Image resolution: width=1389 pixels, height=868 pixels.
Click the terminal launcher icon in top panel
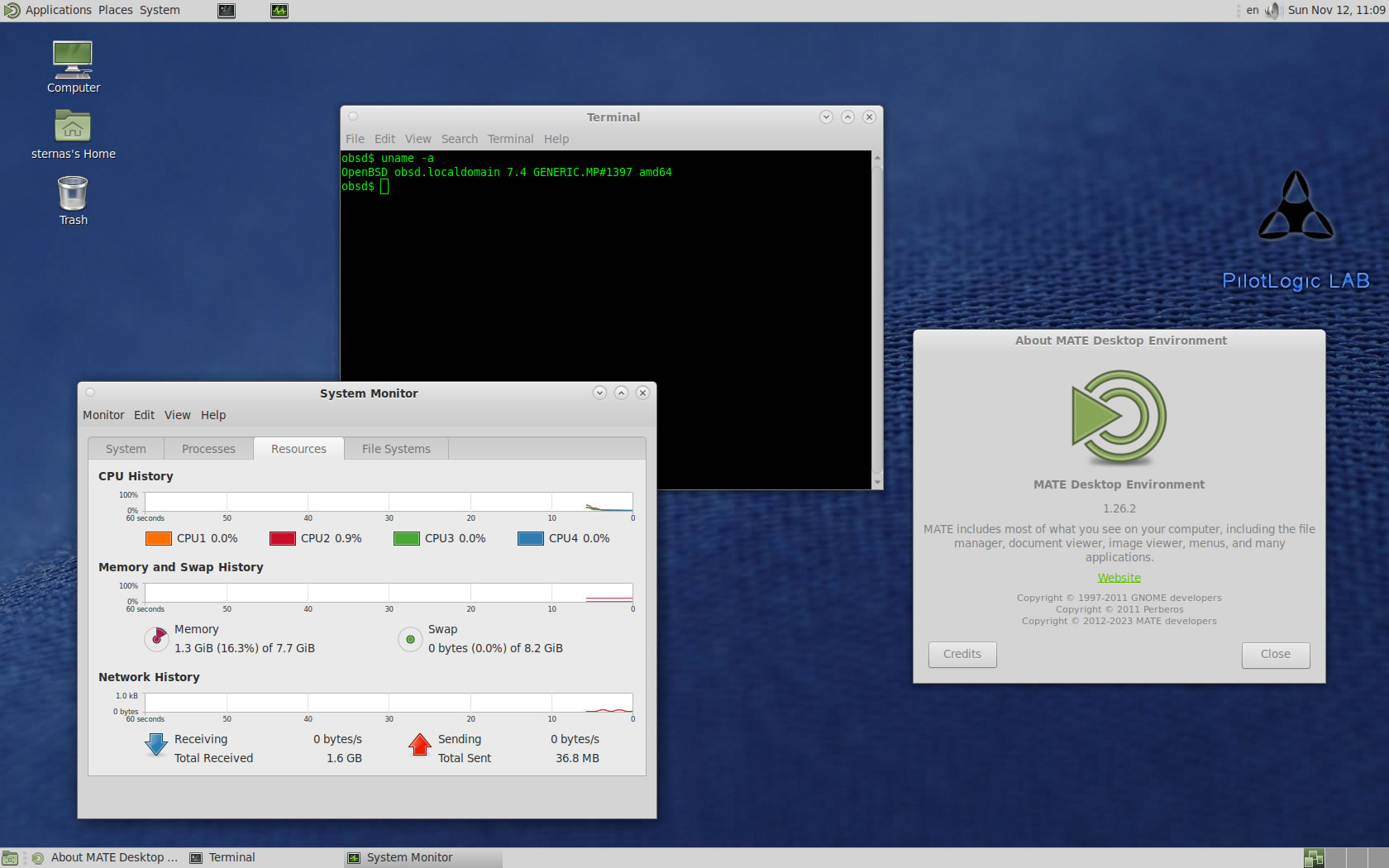227,11
